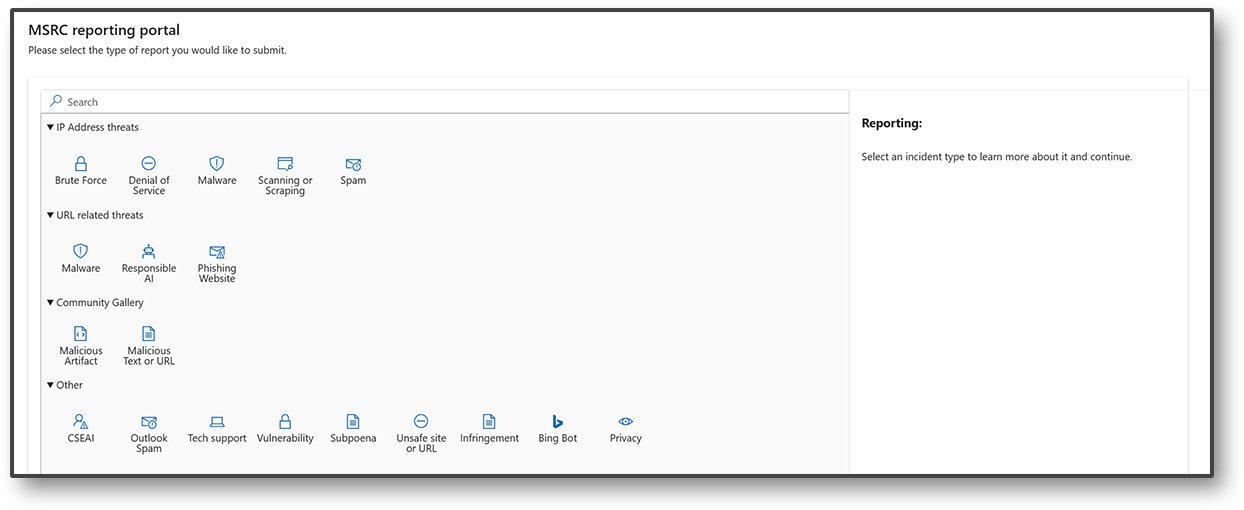Collapse the Other section
The image size is (1244, 510).
tap(51, 385)
